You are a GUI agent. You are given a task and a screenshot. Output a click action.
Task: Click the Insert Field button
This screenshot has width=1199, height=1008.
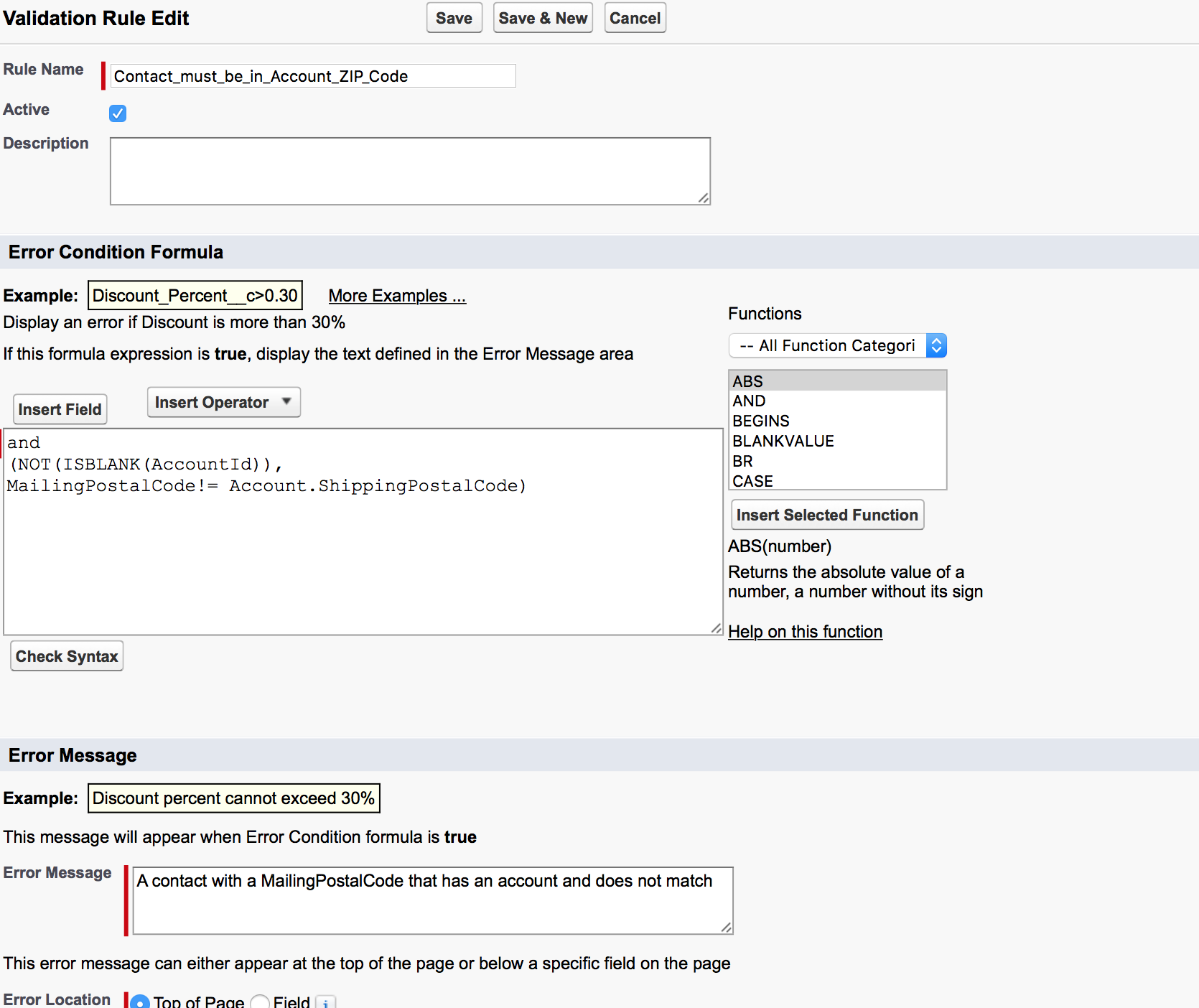60,410
